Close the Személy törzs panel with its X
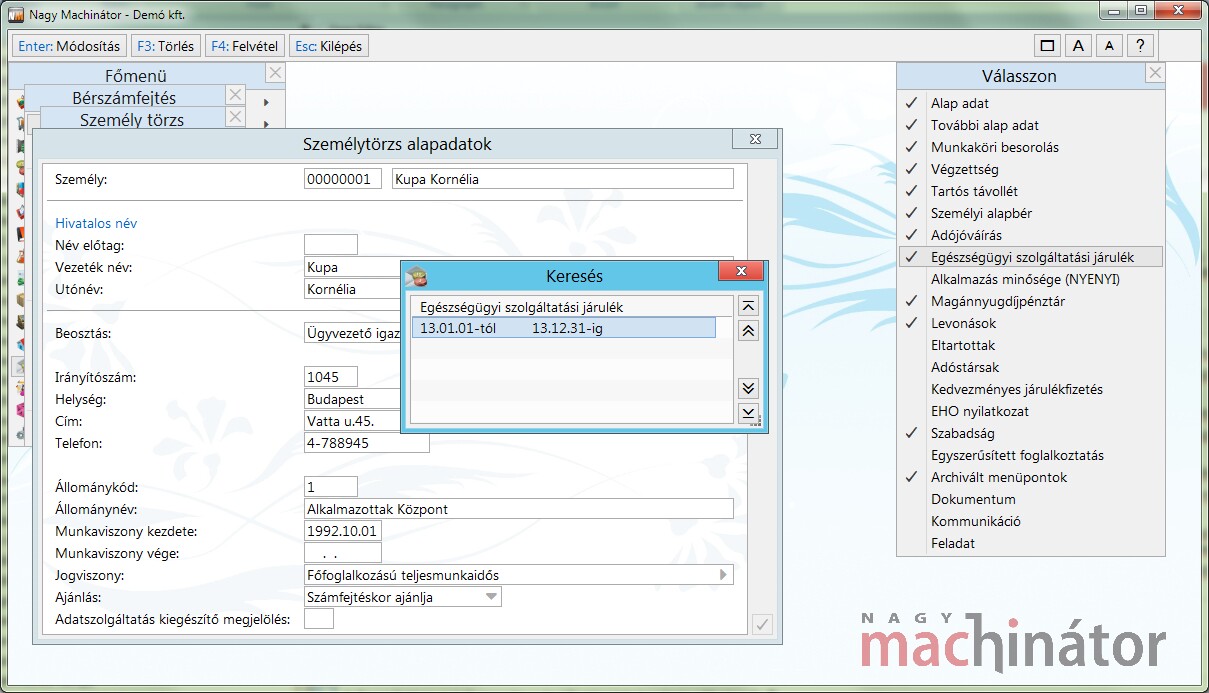This screenshot has height=693, width=1209. click(235, 117)
